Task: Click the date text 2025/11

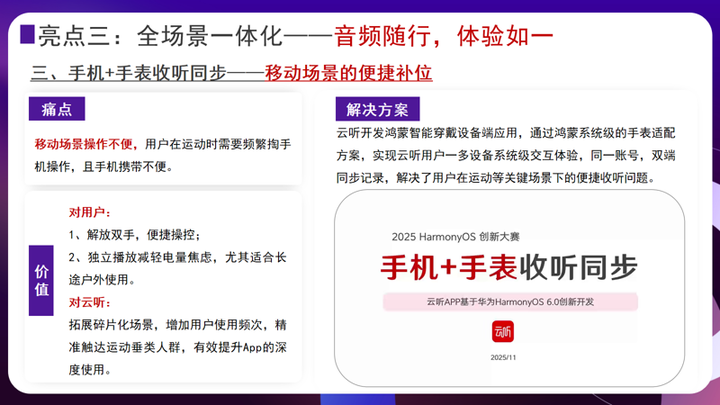Action: (503, 357)
